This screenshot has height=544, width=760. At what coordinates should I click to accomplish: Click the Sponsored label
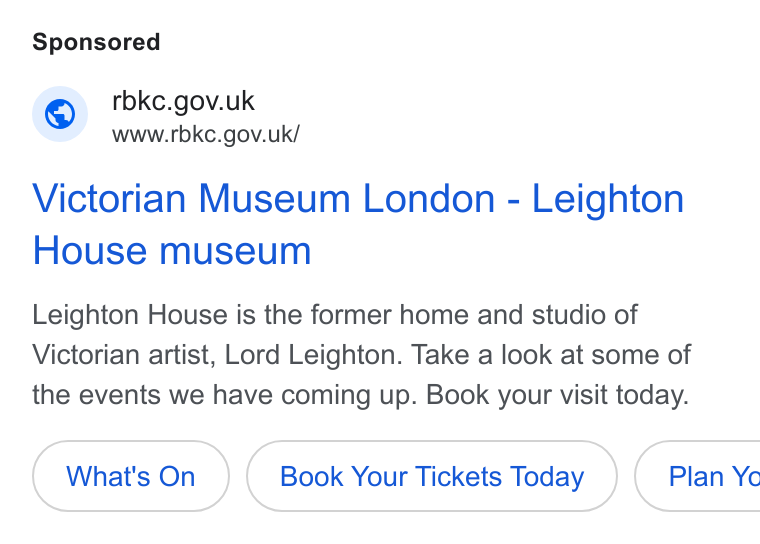pos(96,42)
